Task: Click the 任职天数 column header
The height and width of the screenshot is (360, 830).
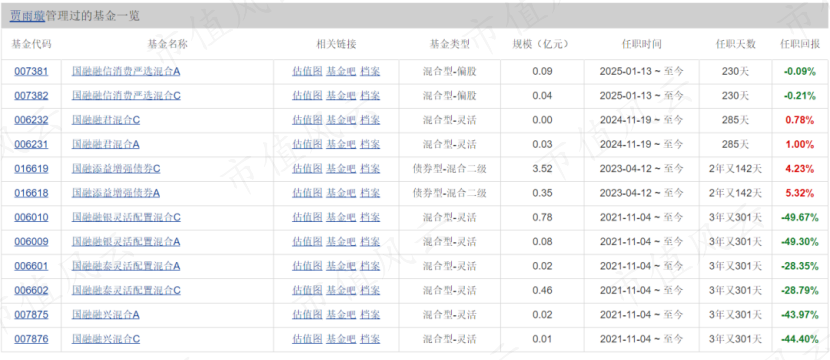Action: (x=736, y=44)
